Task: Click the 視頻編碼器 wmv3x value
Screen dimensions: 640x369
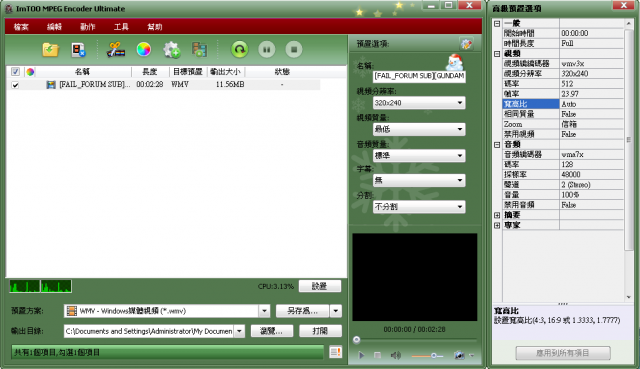Action: point(591,64)
